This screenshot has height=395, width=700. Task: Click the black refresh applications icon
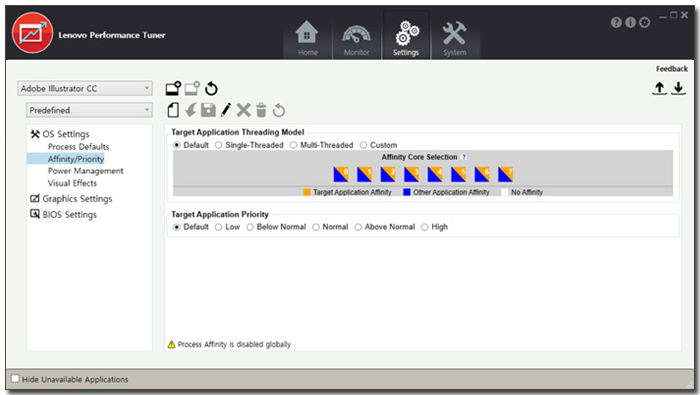211,89
